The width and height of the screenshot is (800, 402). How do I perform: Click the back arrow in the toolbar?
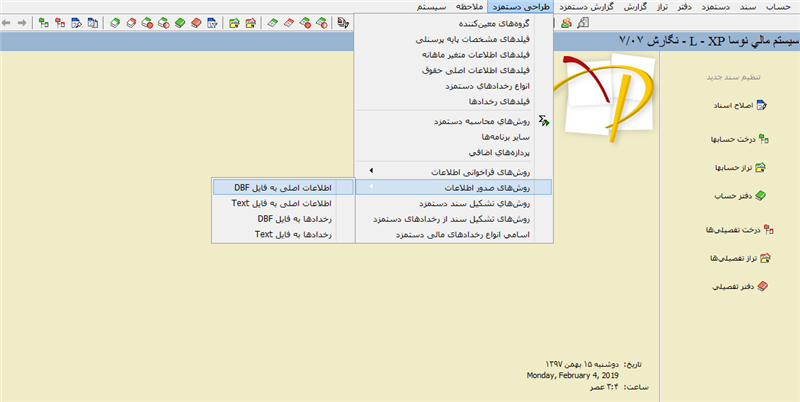pos(7,21)
